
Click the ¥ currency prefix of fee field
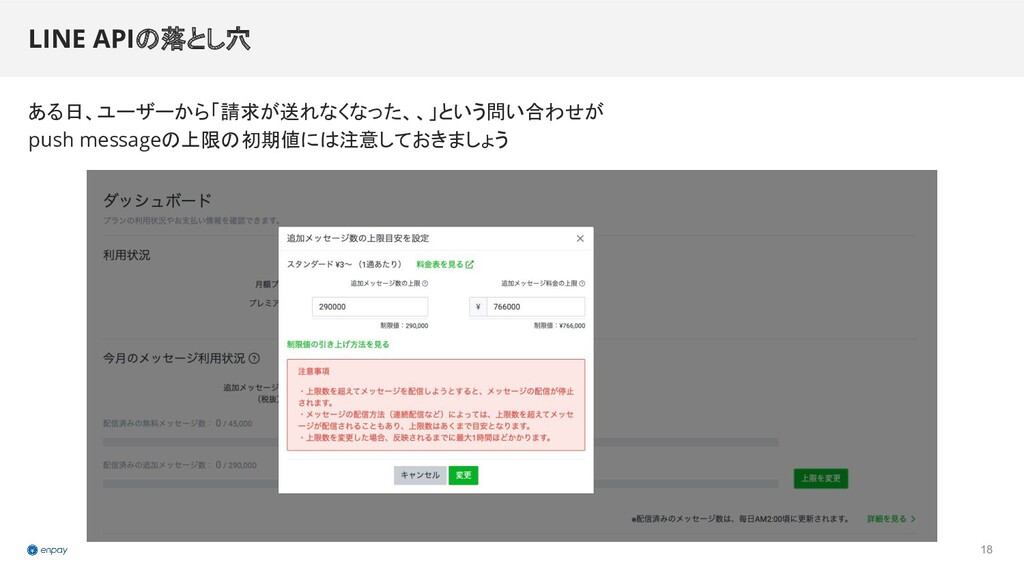478,307
